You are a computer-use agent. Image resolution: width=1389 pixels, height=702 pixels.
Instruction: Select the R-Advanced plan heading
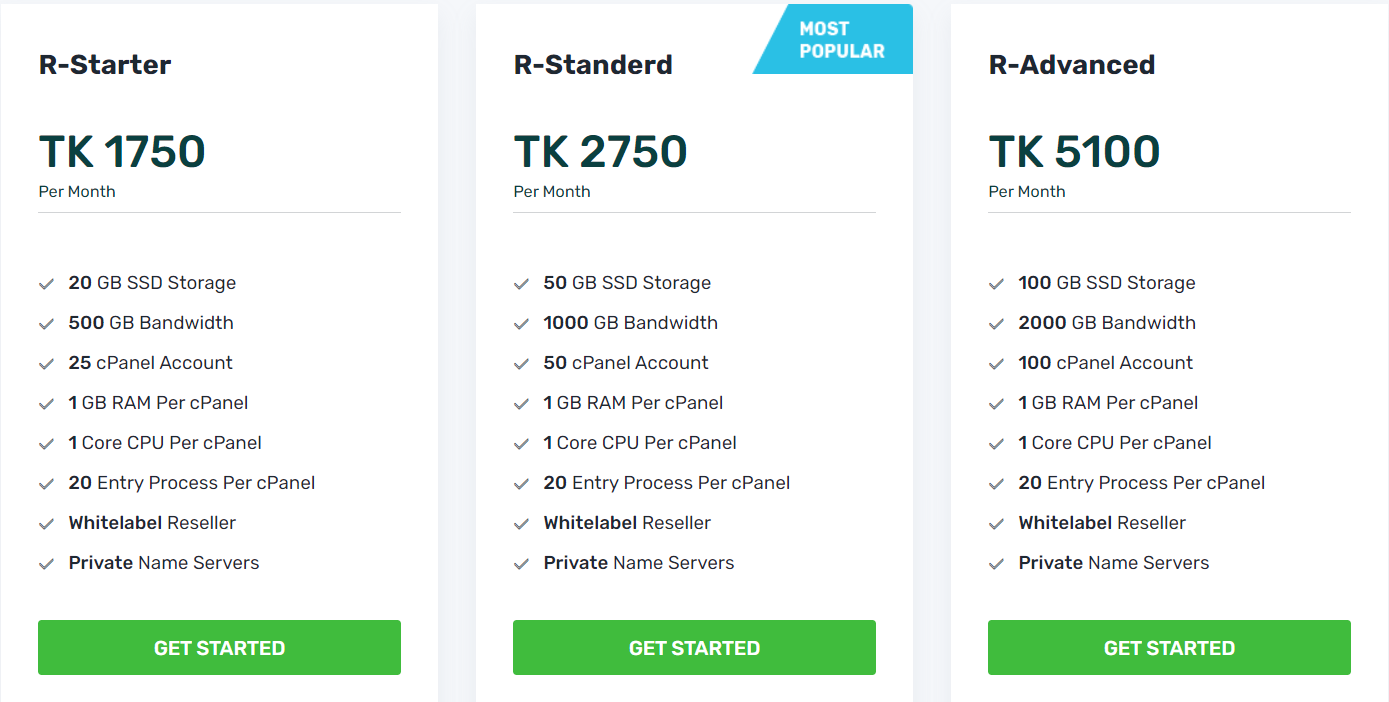coord(1072,65)
